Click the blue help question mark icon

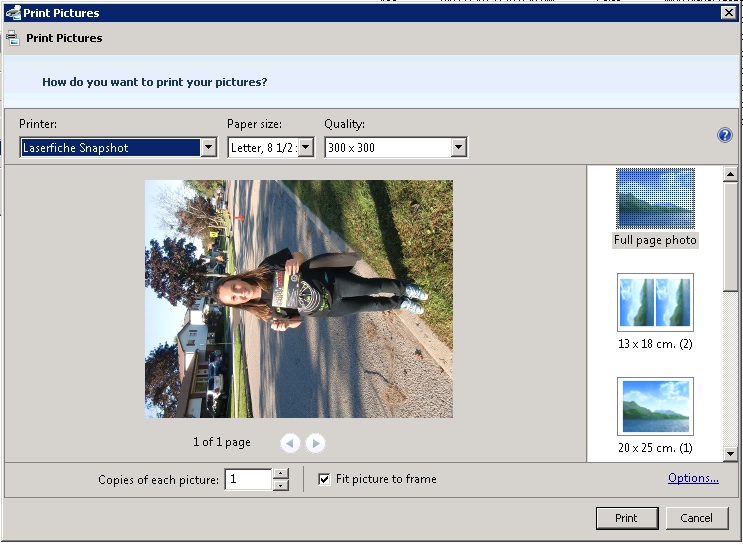point(725,135)
